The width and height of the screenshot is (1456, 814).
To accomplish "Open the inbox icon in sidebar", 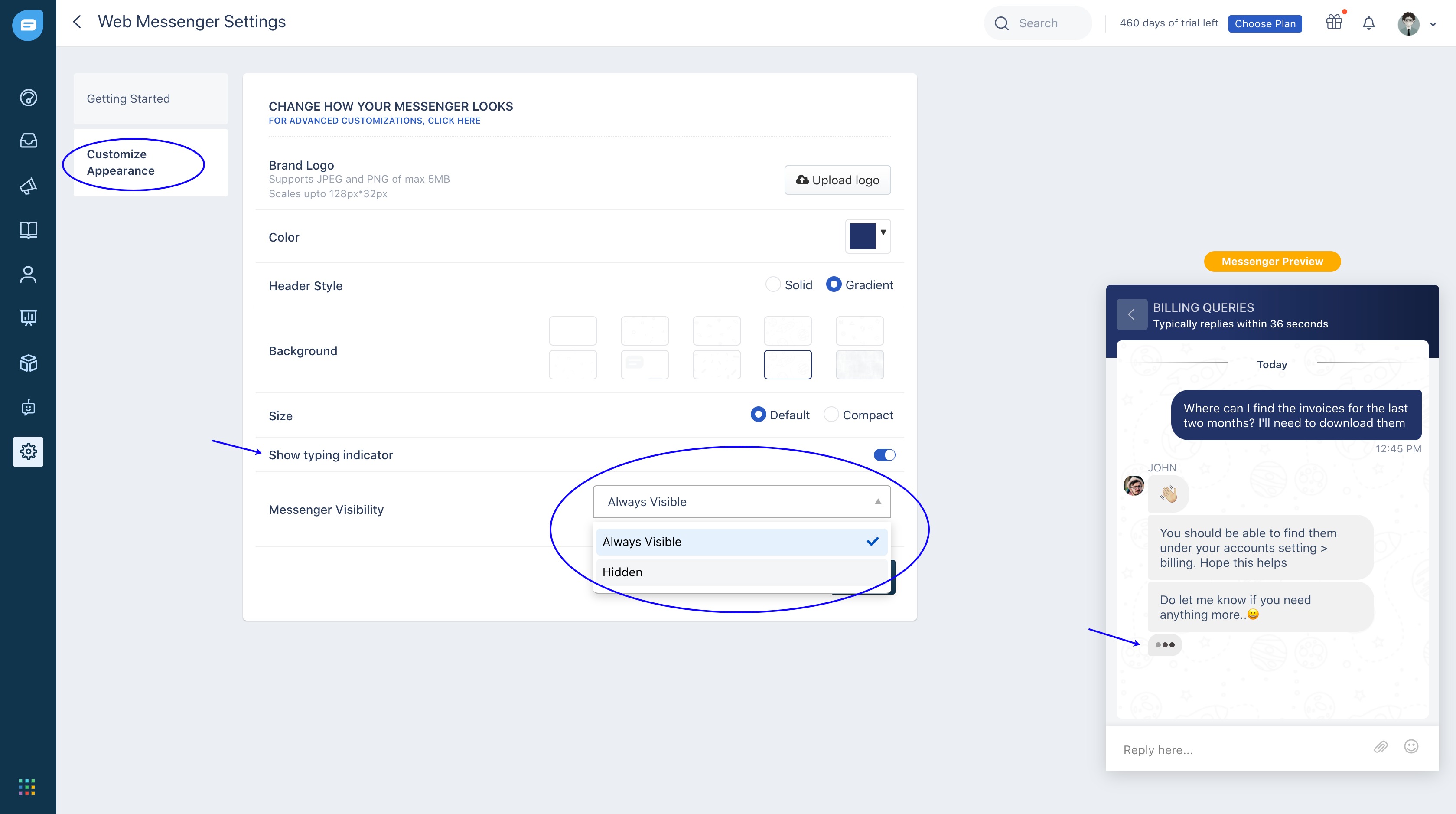I will (x=28, y=140).
